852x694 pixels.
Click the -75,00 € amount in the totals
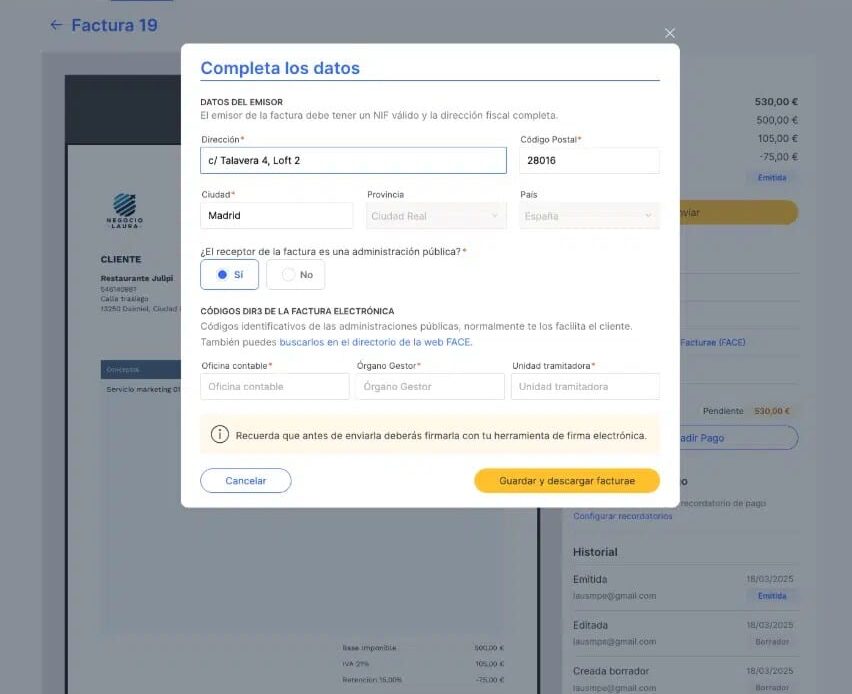pyautogui.click(x=778, y=157)
